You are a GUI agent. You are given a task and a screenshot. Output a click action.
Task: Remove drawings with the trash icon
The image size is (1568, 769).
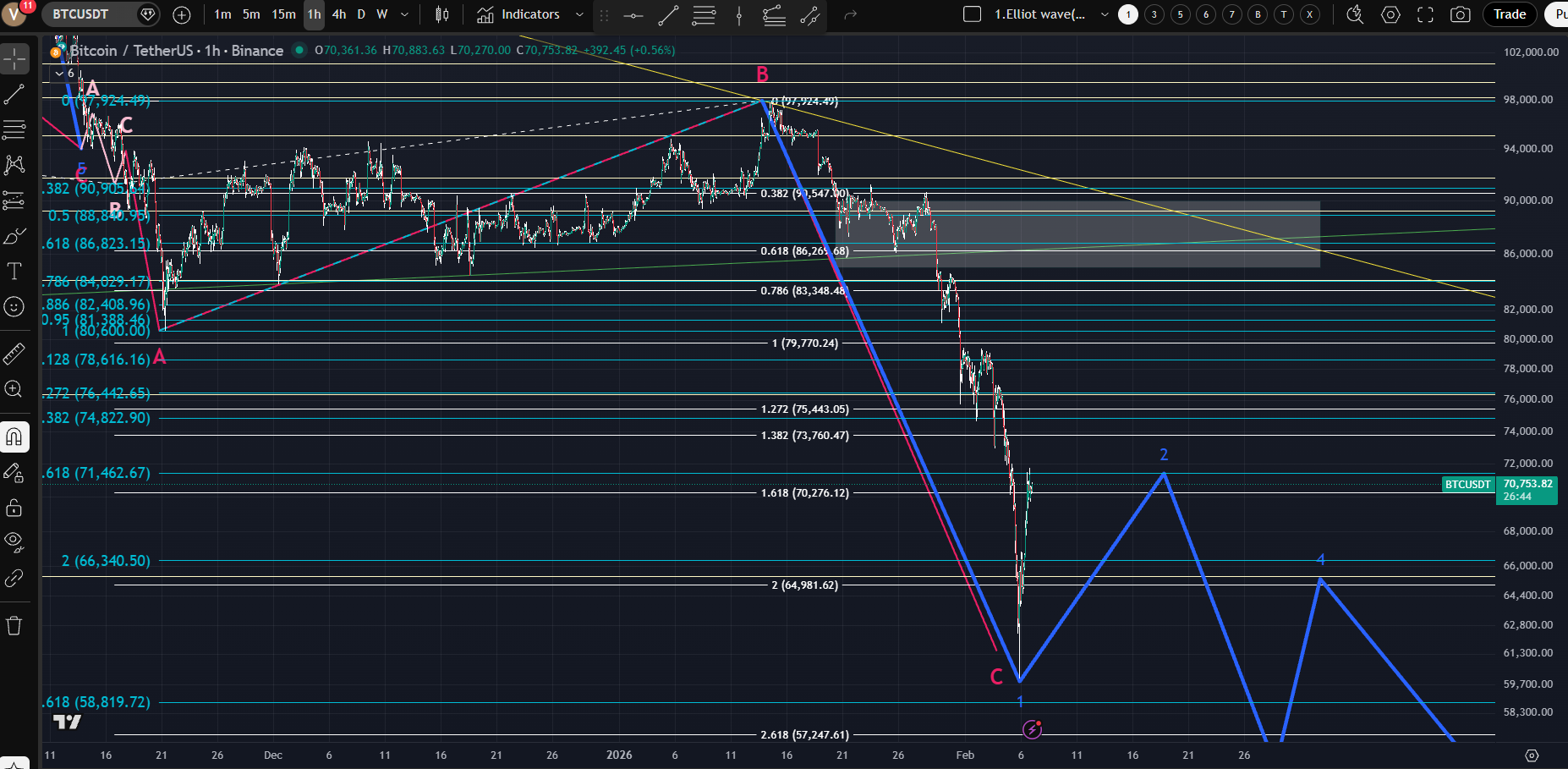[14, 626]
